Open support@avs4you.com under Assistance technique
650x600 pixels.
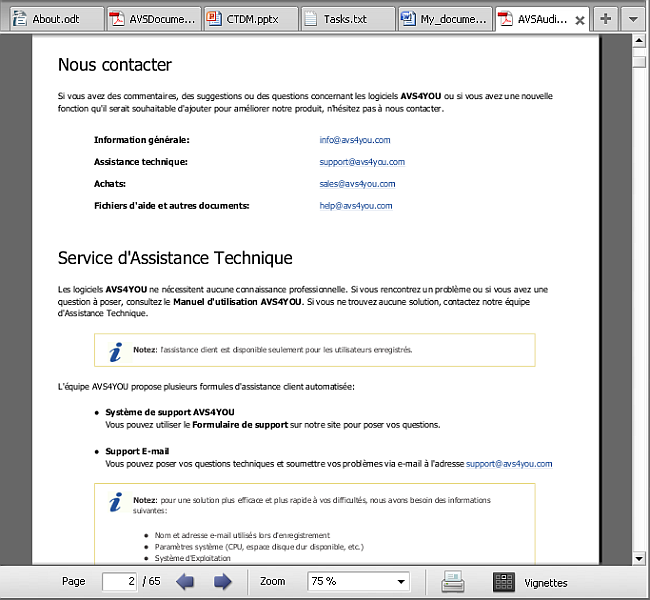(362, 162)
